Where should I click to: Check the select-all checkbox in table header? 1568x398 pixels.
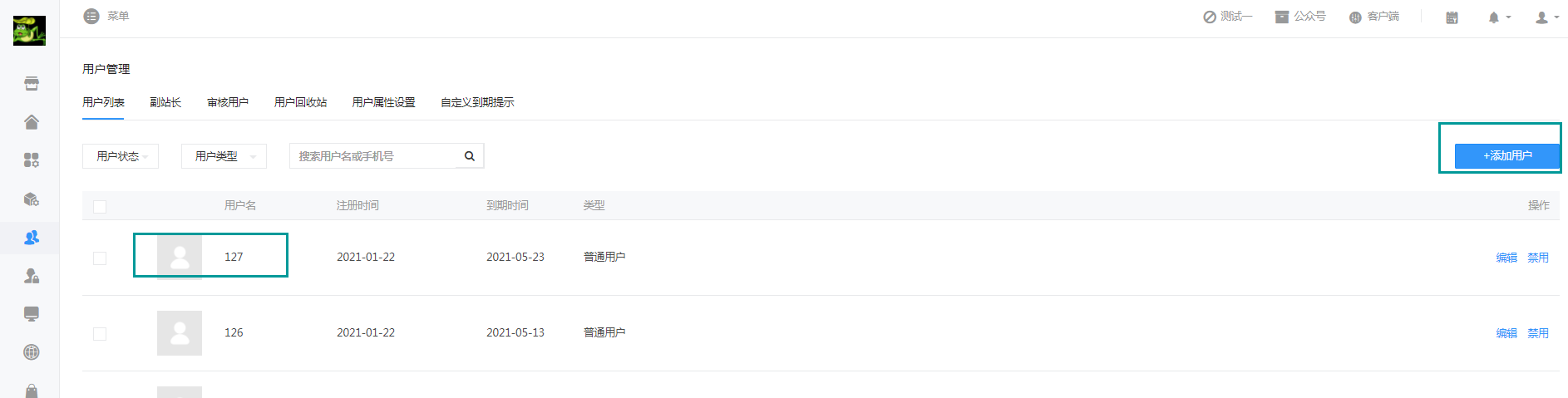click(x=100, y=206)
